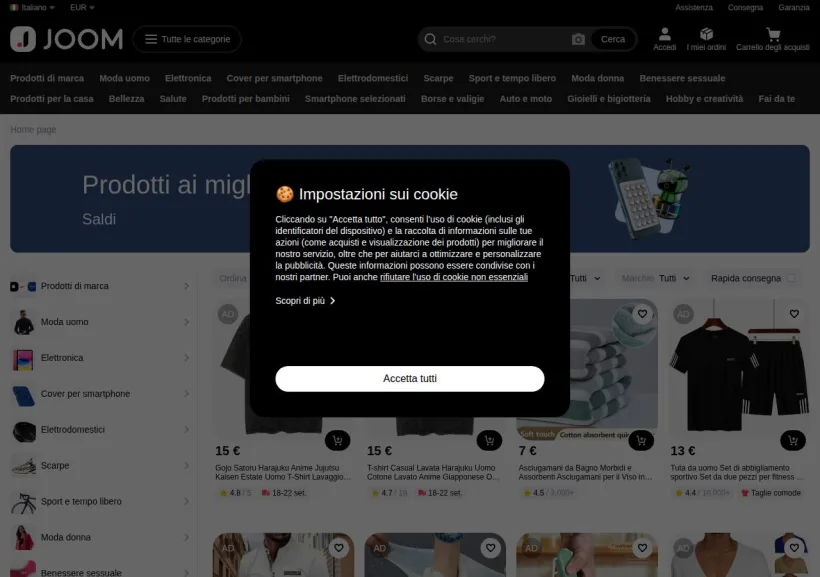Open Asciugamani da Bagno Morbidi title
The width and height of the screenshot is (820, 577).
tap(585, 472)
